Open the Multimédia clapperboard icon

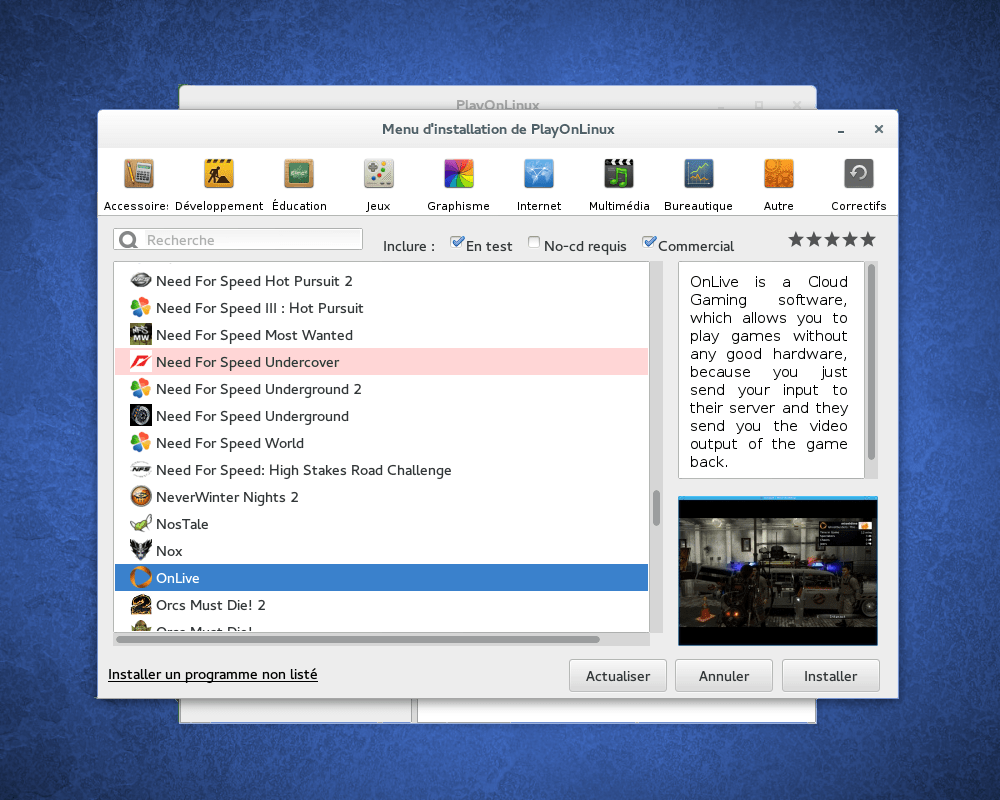(619, 174)
